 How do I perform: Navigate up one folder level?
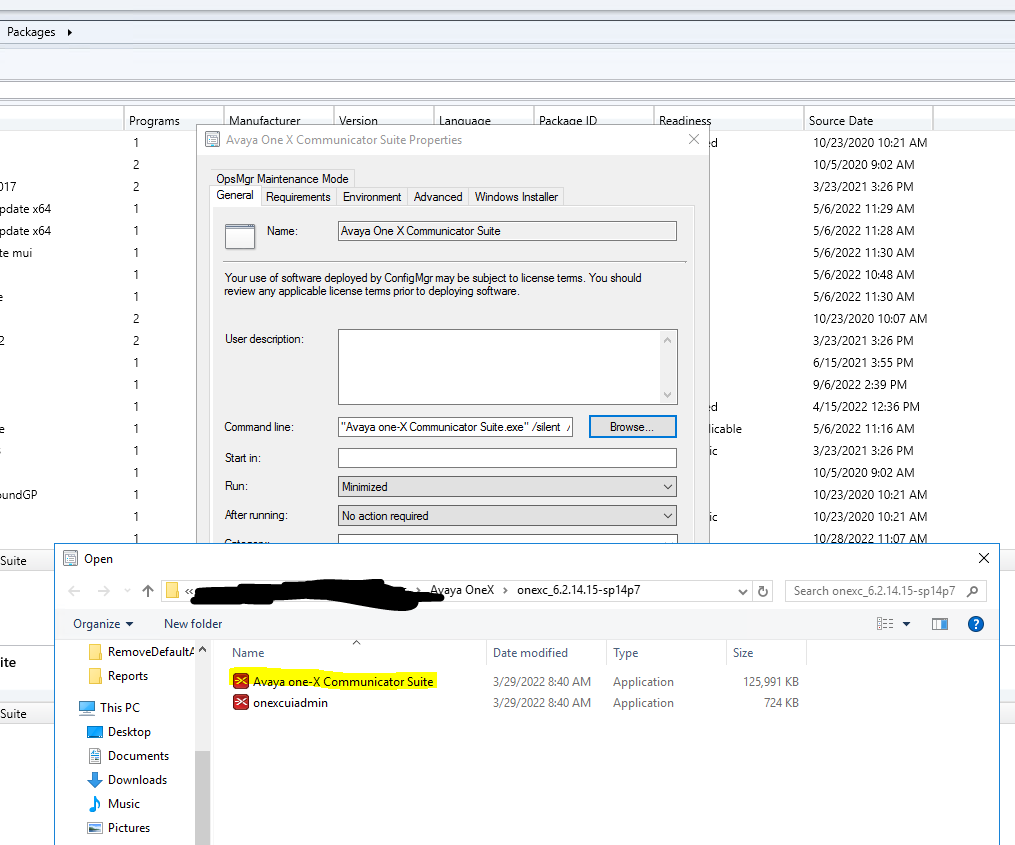tap(148, 591)
